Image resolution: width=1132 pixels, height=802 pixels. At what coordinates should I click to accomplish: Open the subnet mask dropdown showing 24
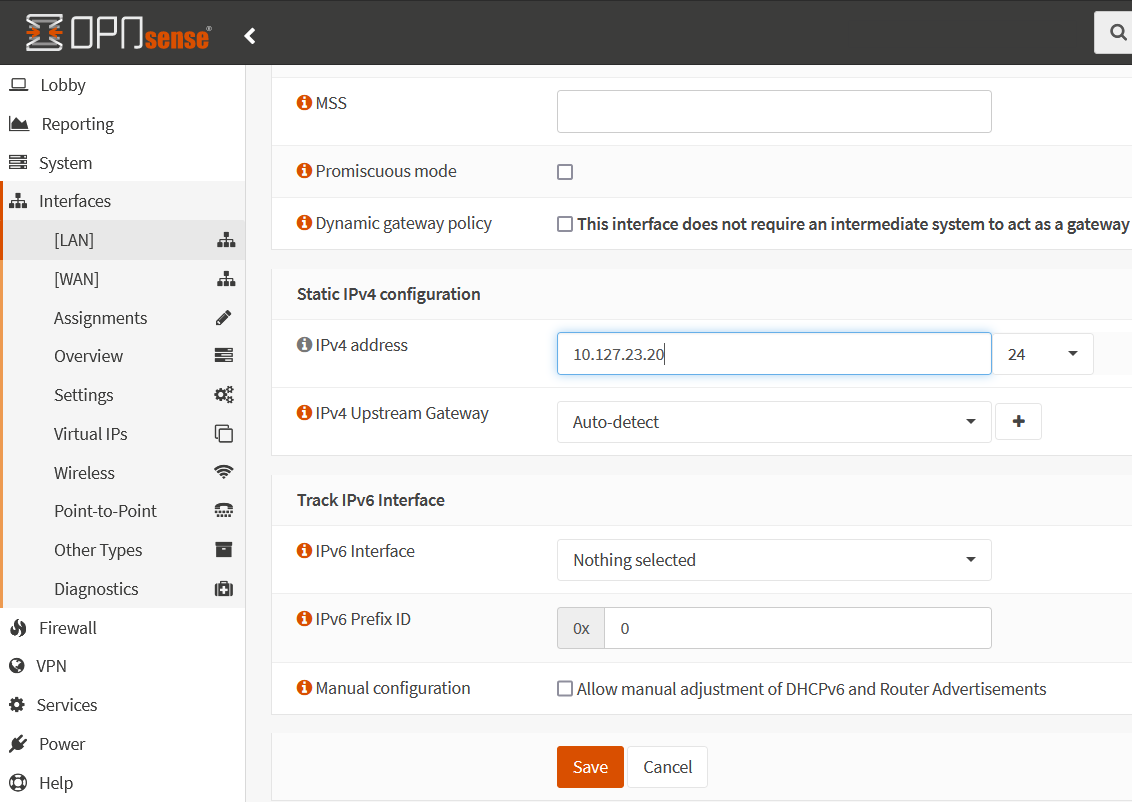[x=1043, y=353]
